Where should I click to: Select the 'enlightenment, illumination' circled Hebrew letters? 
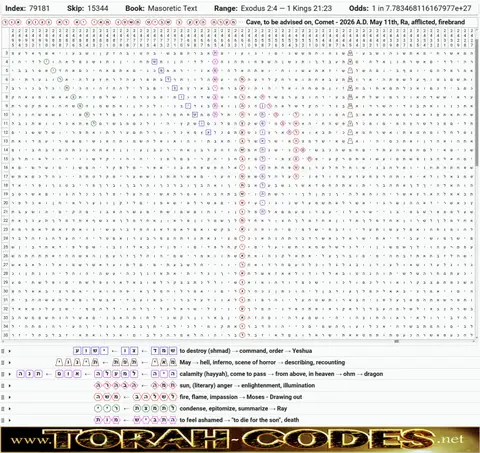116,385
